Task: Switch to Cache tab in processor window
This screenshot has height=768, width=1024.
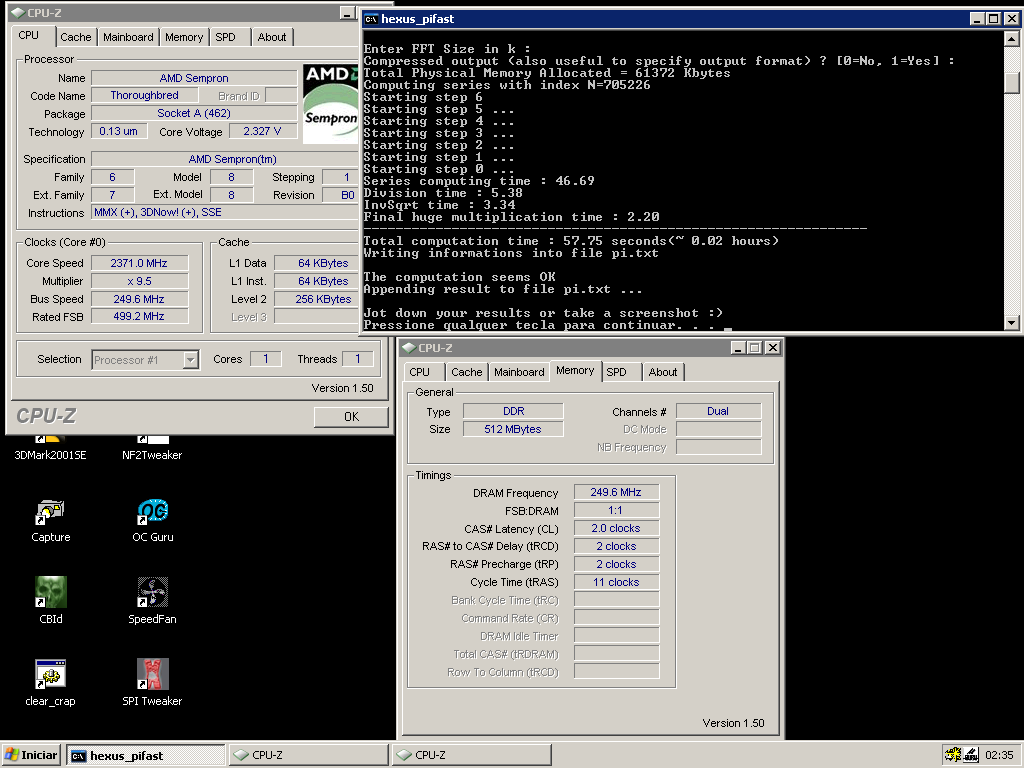Action: pyautogui.click(x=76, y=37)
